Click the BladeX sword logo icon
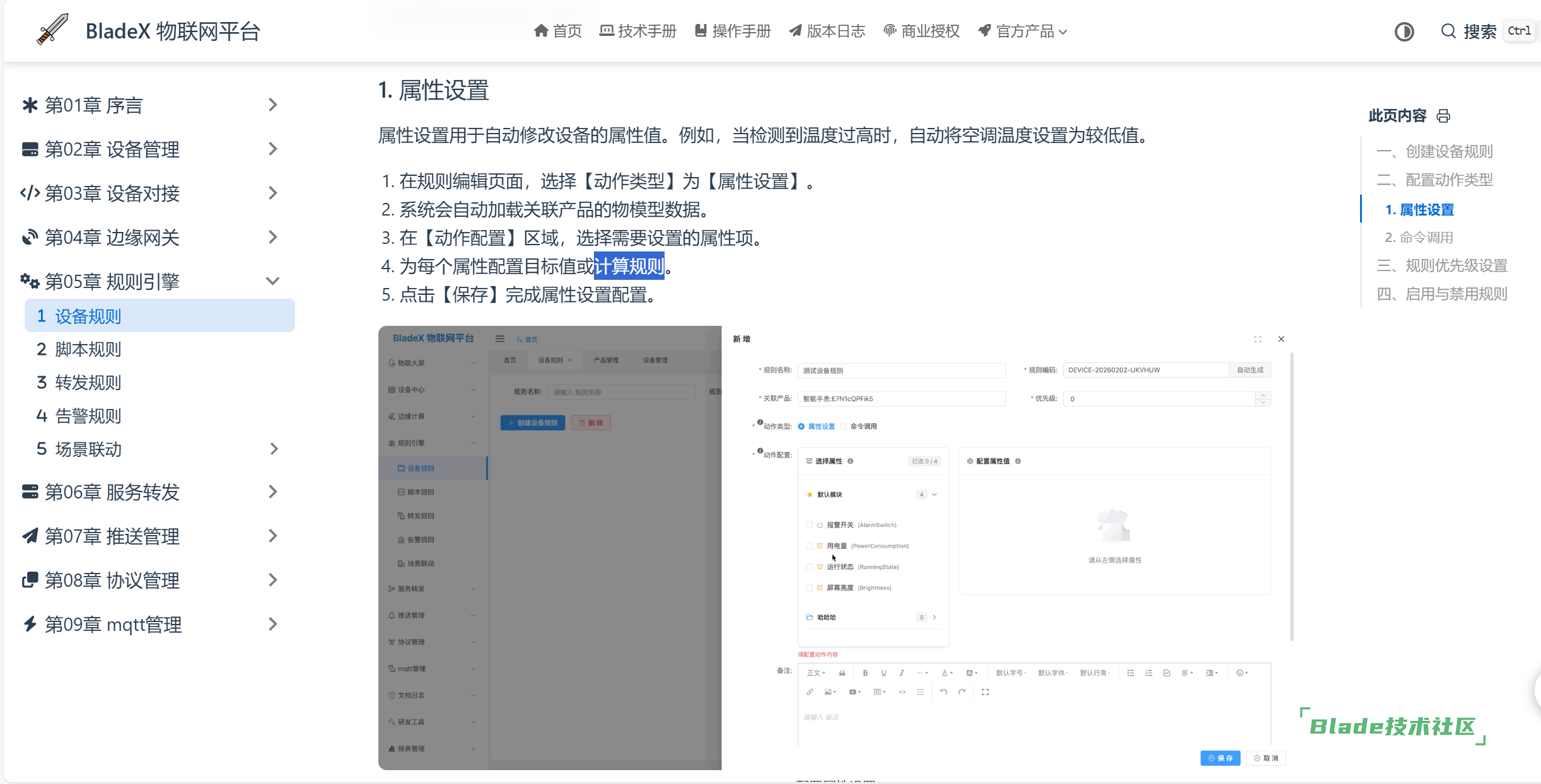Viewport: 1541px width, 784px height. pyautogui.click(x=52, y=30)
